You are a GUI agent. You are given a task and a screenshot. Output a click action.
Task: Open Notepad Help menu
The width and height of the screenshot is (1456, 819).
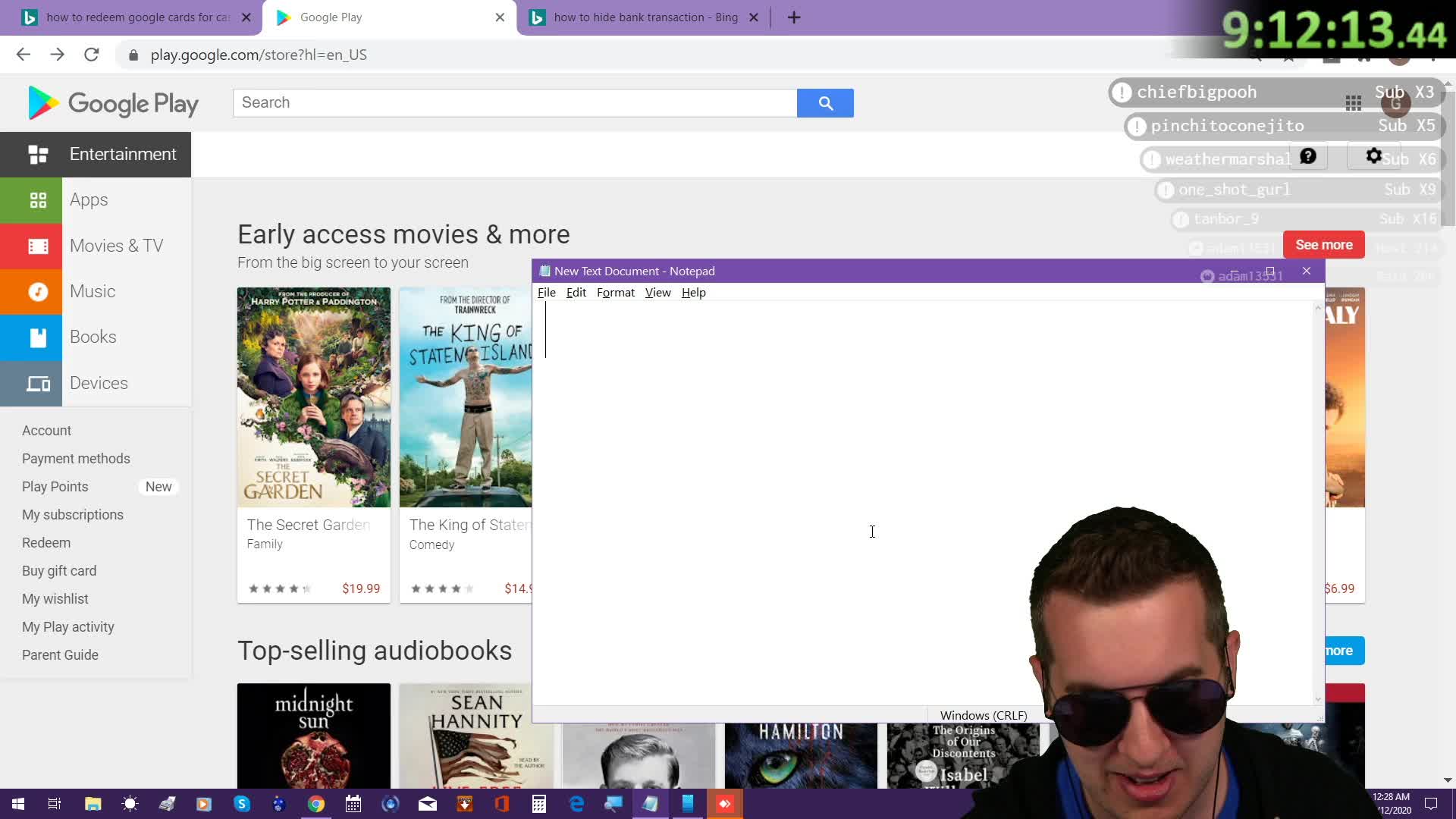pyautogui.click(x=693, y=293)
